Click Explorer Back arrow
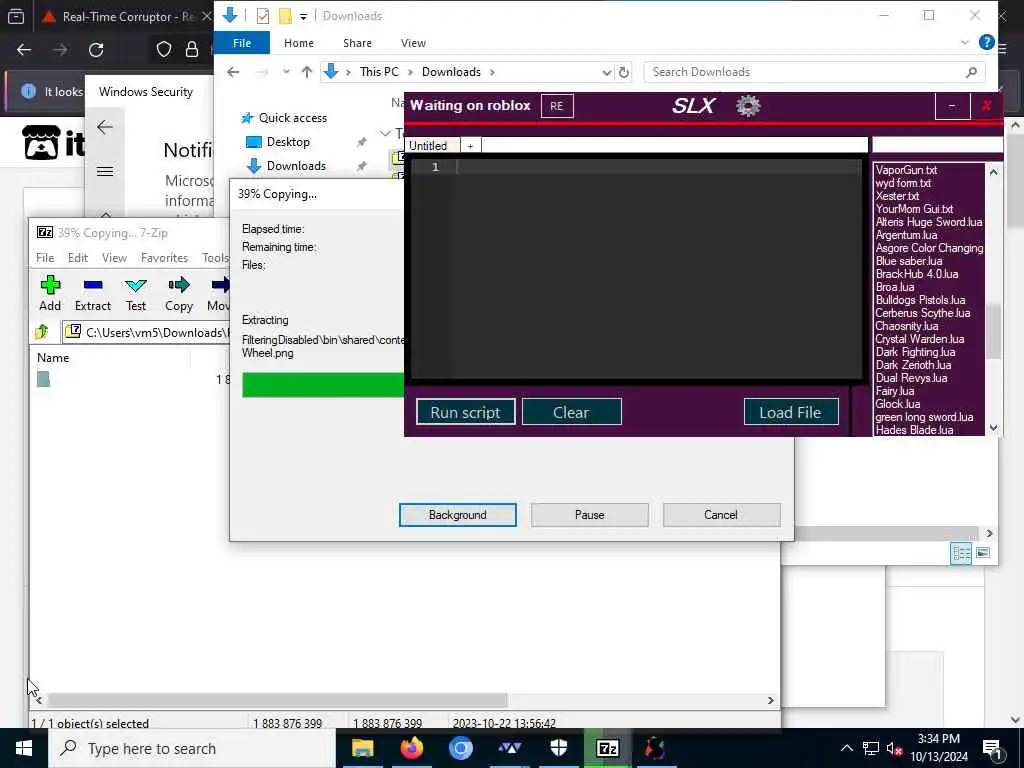 (233, 72)
